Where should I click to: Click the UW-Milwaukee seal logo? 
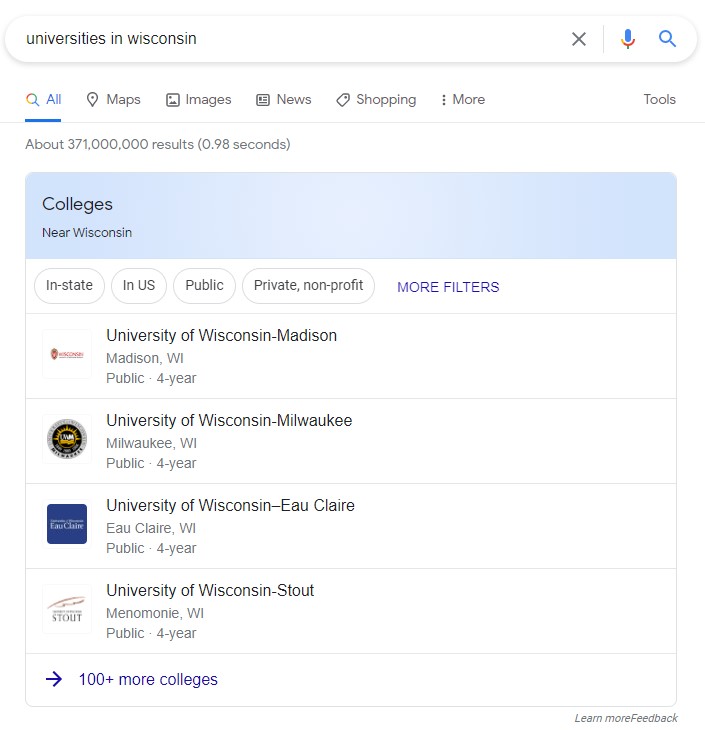[x=67, y=439]
